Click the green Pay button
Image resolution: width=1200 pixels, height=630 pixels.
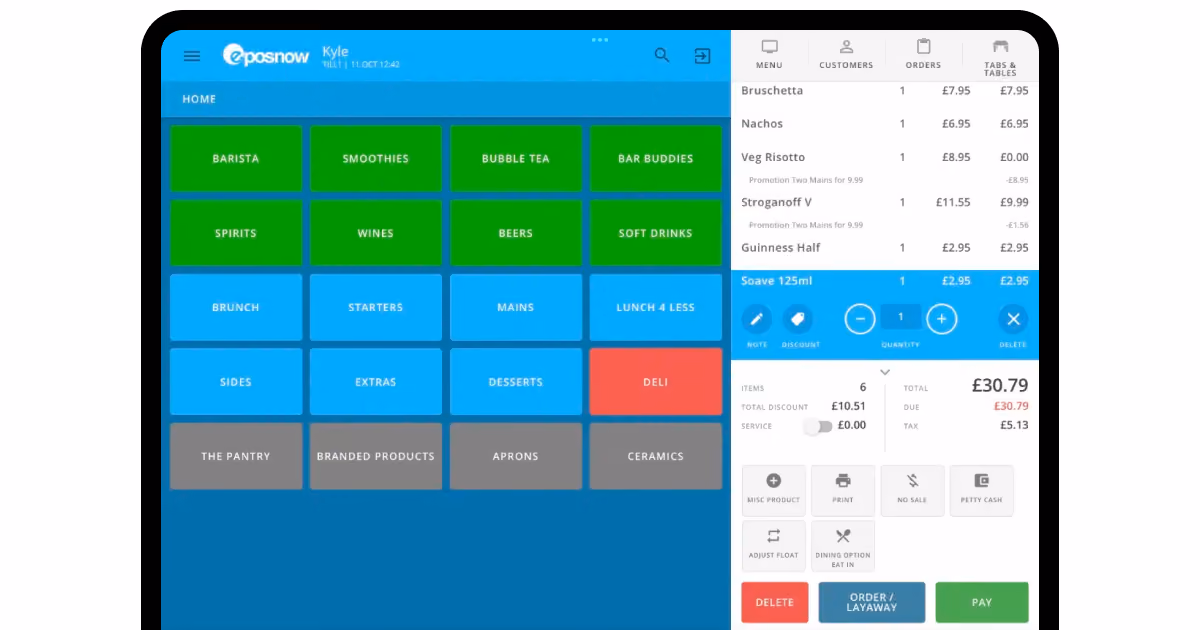click(982, 602)
